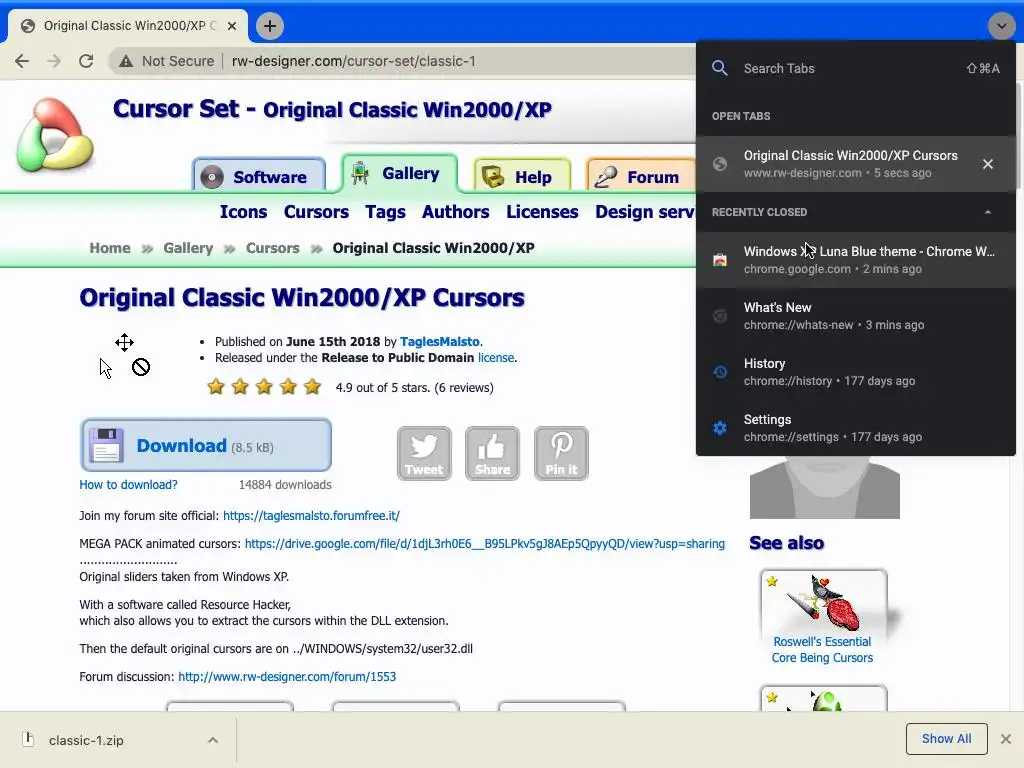Open the MEGA PACK Google Drive link

(x=485, y=544)
